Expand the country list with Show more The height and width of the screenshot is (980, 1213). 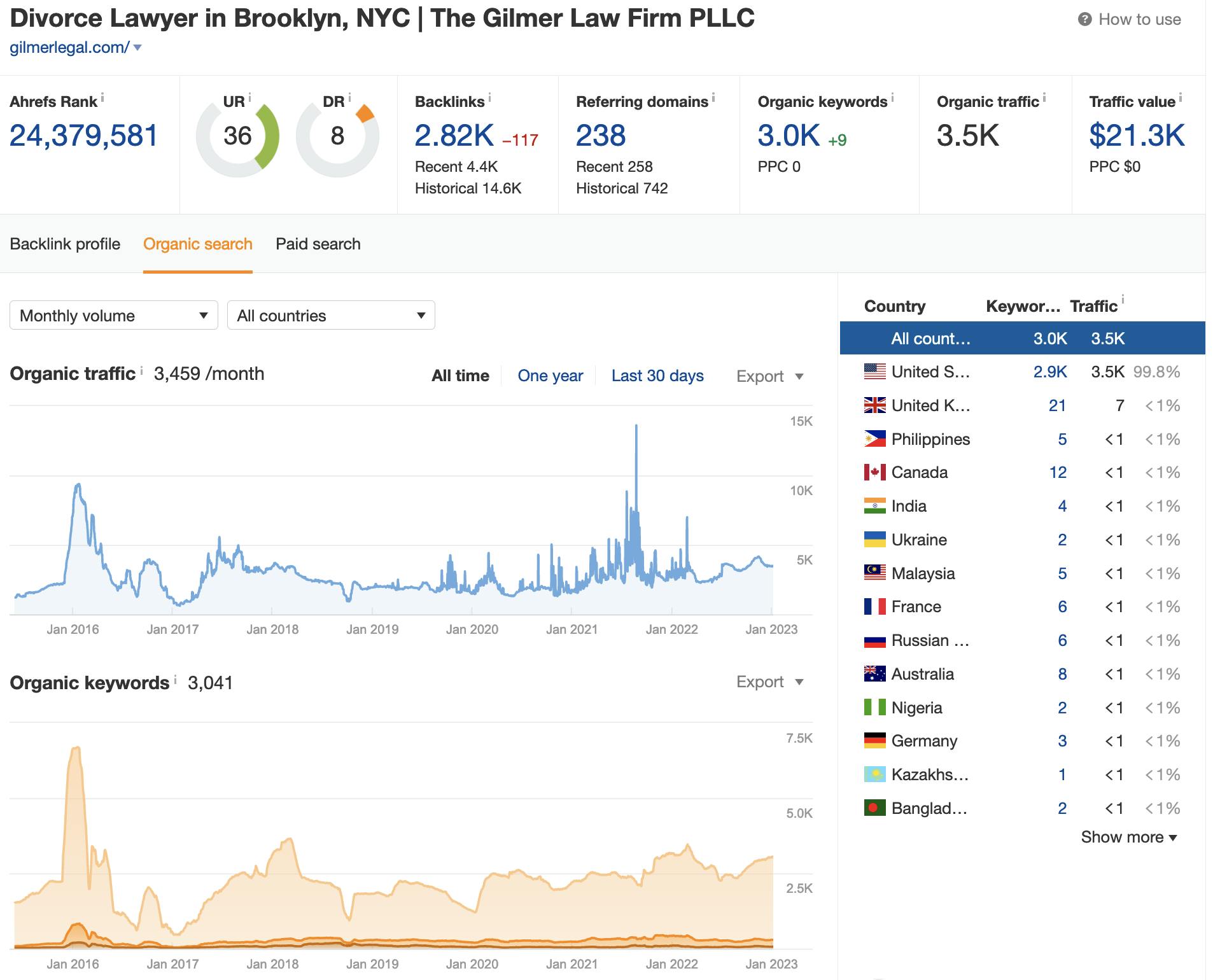coord(1129,837)
